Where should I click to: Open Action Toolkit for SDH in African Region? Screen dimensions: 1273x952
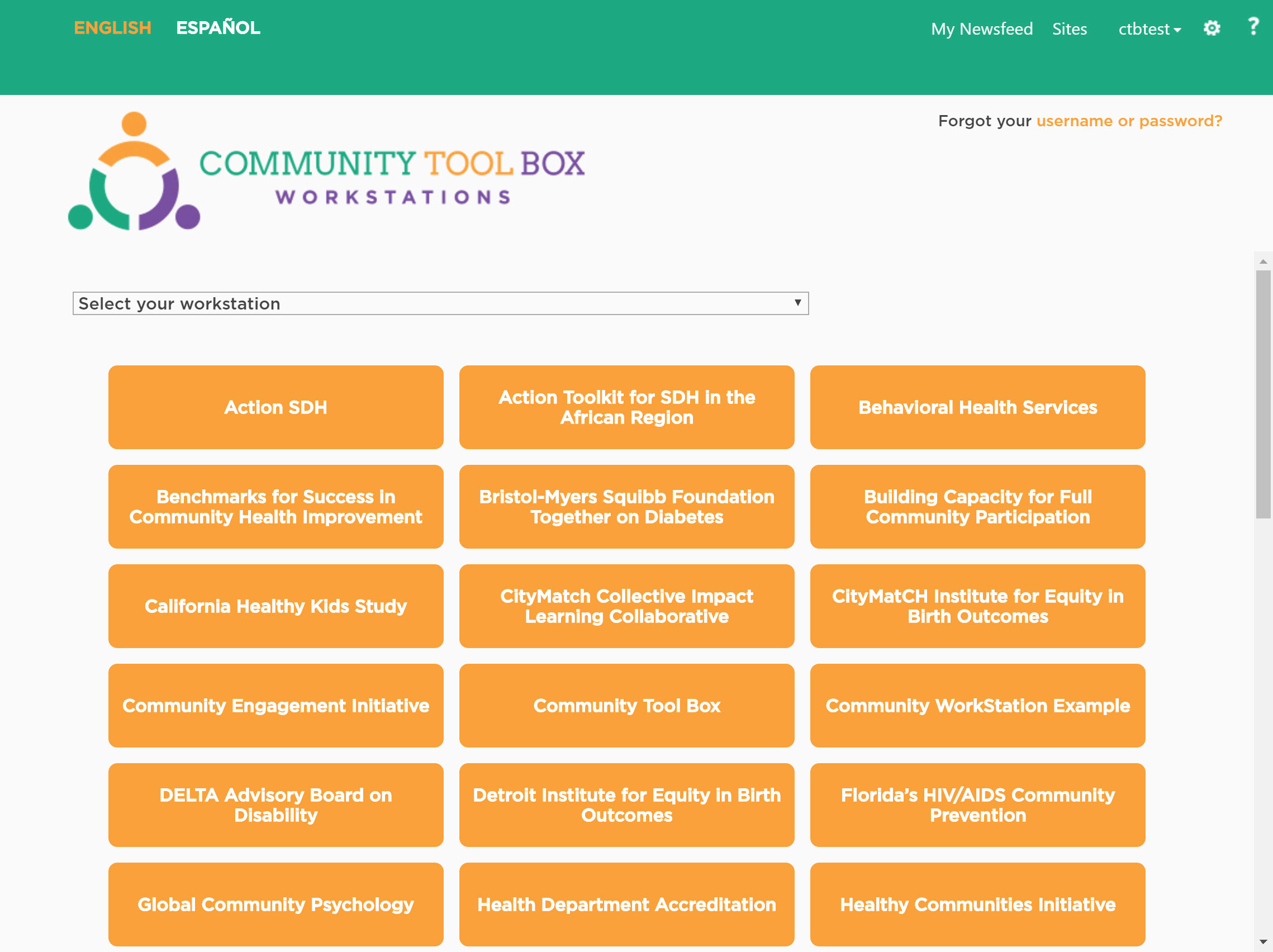pyautogui.click(x=626, y=407)
